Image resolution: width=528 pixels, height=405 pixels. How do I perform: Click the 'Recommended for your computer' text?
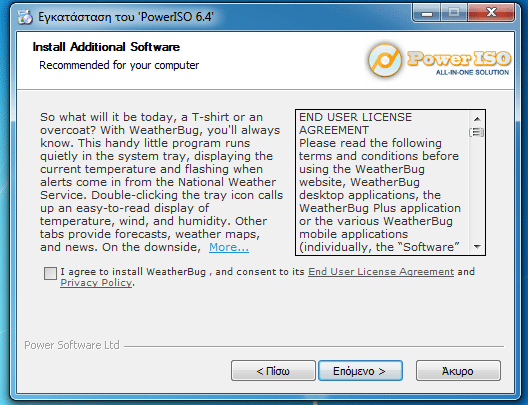point(119,65)
